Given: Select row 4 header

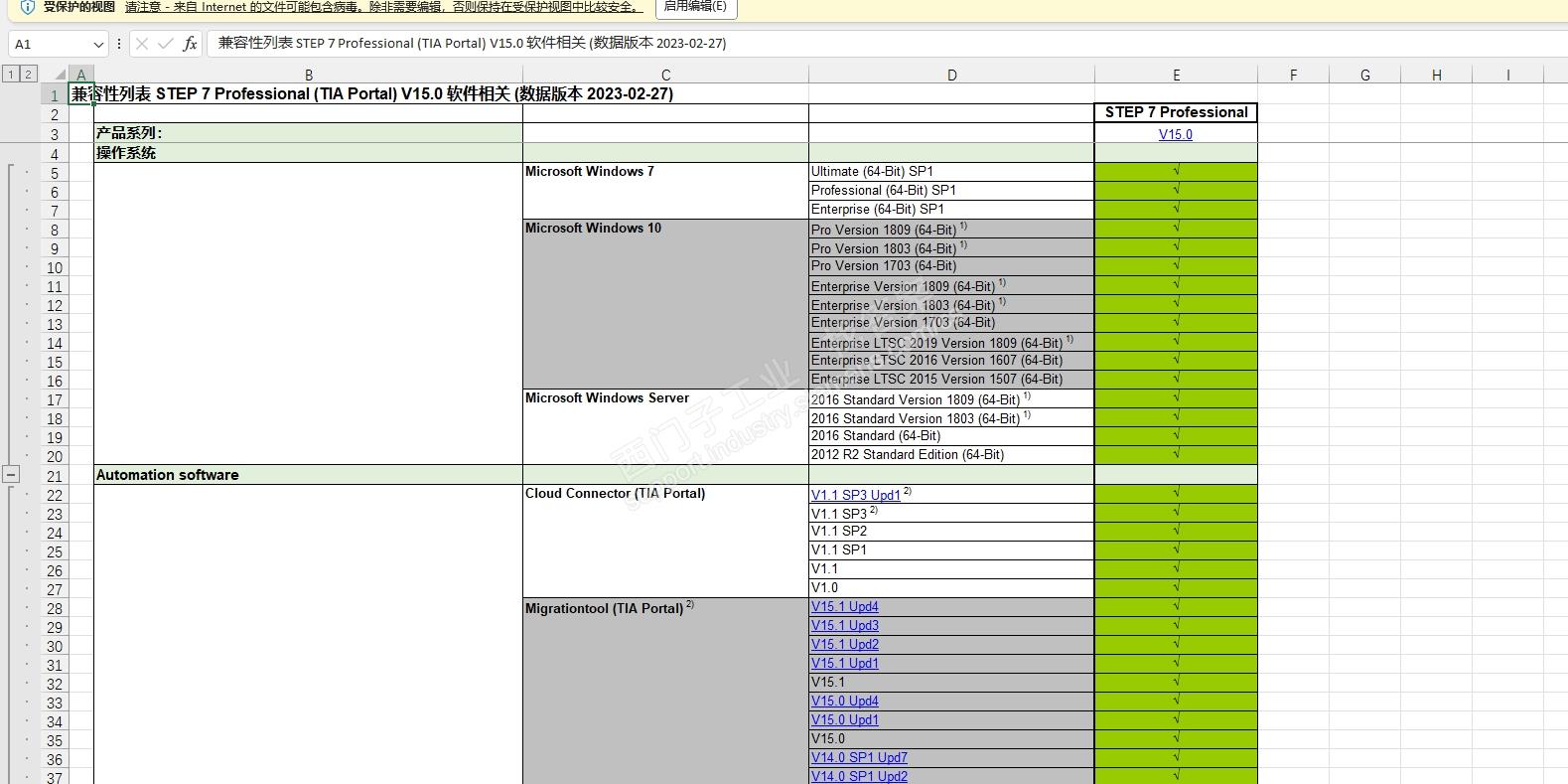Looking at the screenshot, I should (55, 154).
